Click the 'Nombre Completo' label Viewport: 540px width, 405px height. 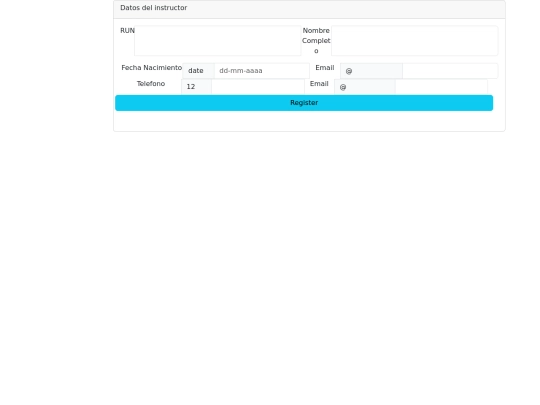pos(316,41)
